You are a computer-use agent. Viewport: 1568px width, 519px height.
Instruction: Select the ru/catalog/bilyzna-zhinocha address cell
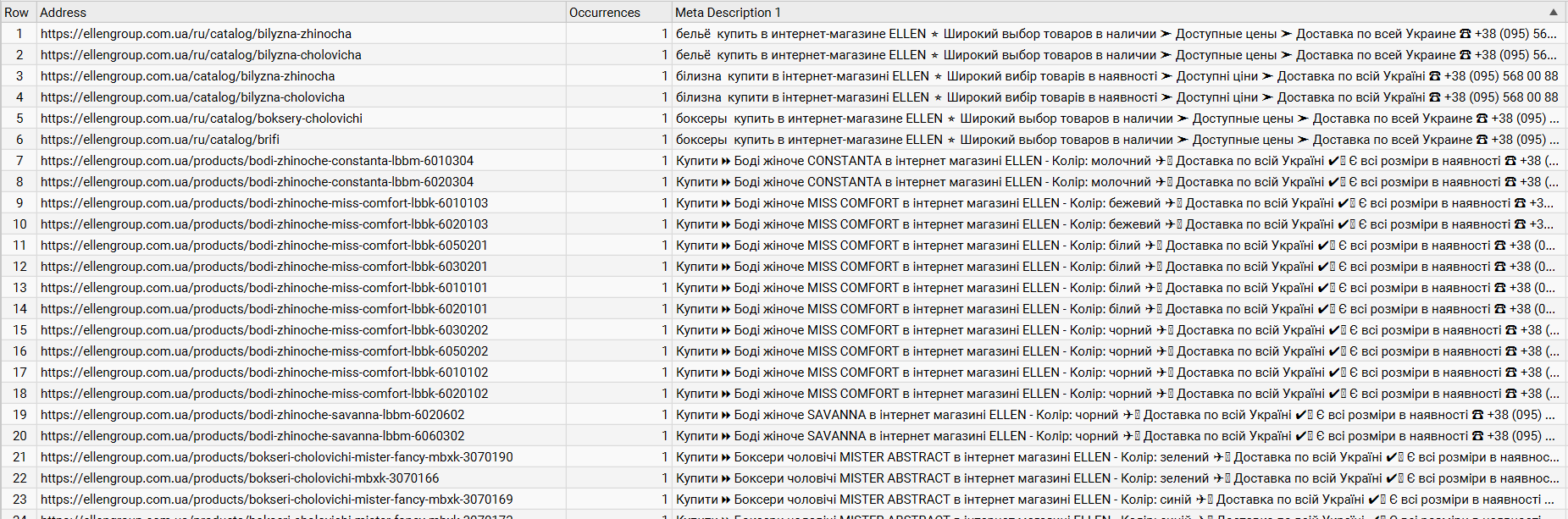tap(302, 34)
